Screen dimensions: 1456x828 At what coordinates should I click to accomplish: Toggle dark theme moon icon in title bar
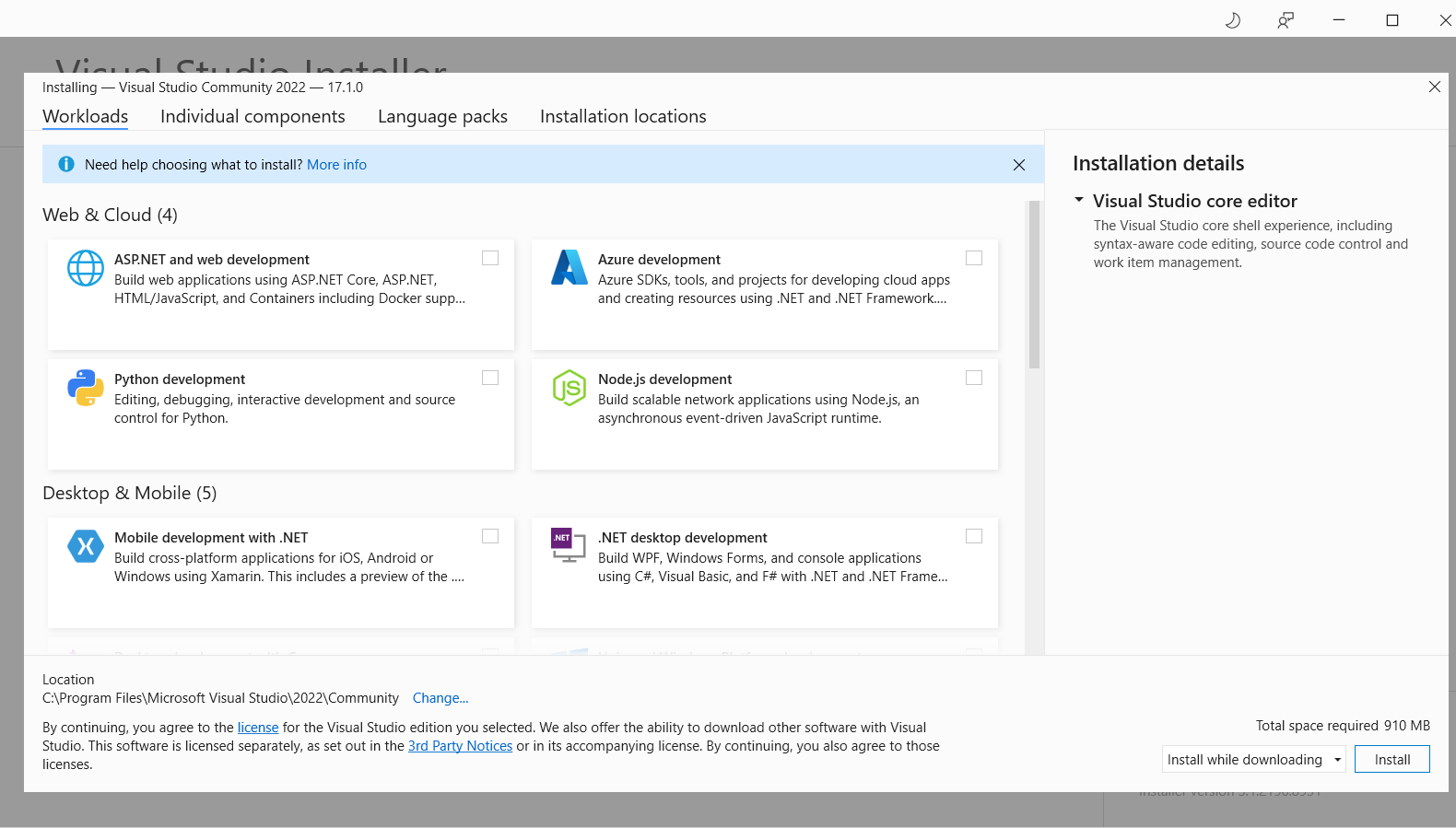point(1232,20)
